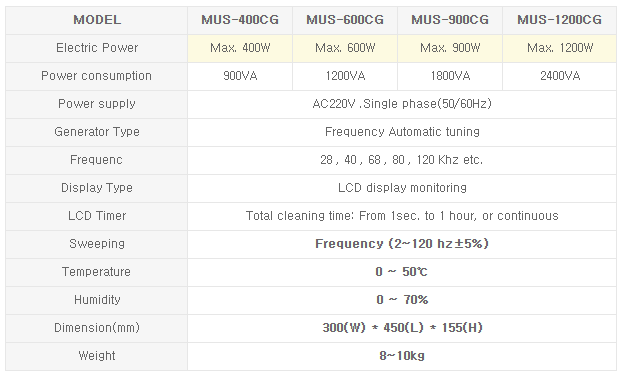Click LCD display monitoring text

coord(402,188)
